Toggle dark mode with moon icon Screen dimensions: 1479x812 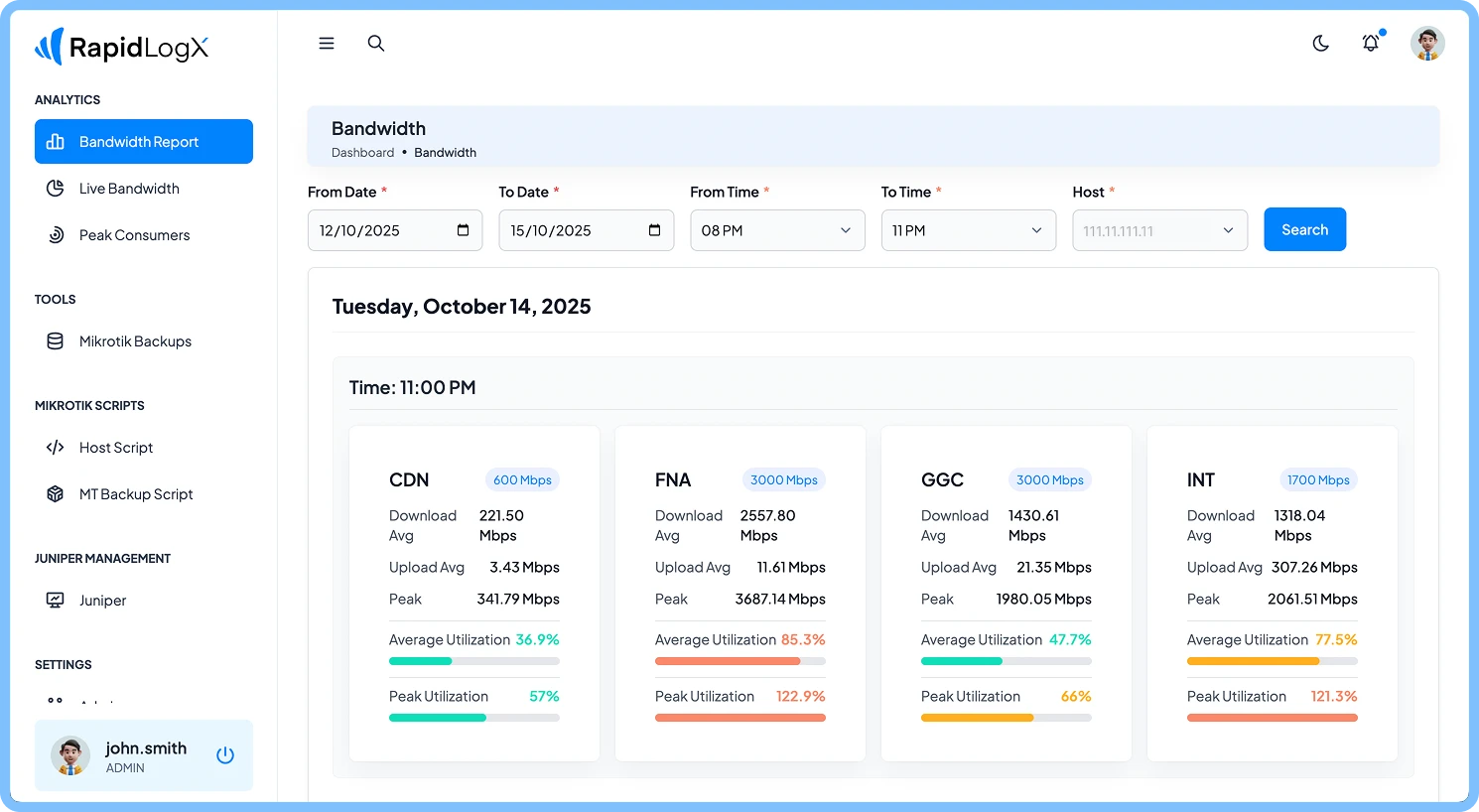pos(1320,44)
